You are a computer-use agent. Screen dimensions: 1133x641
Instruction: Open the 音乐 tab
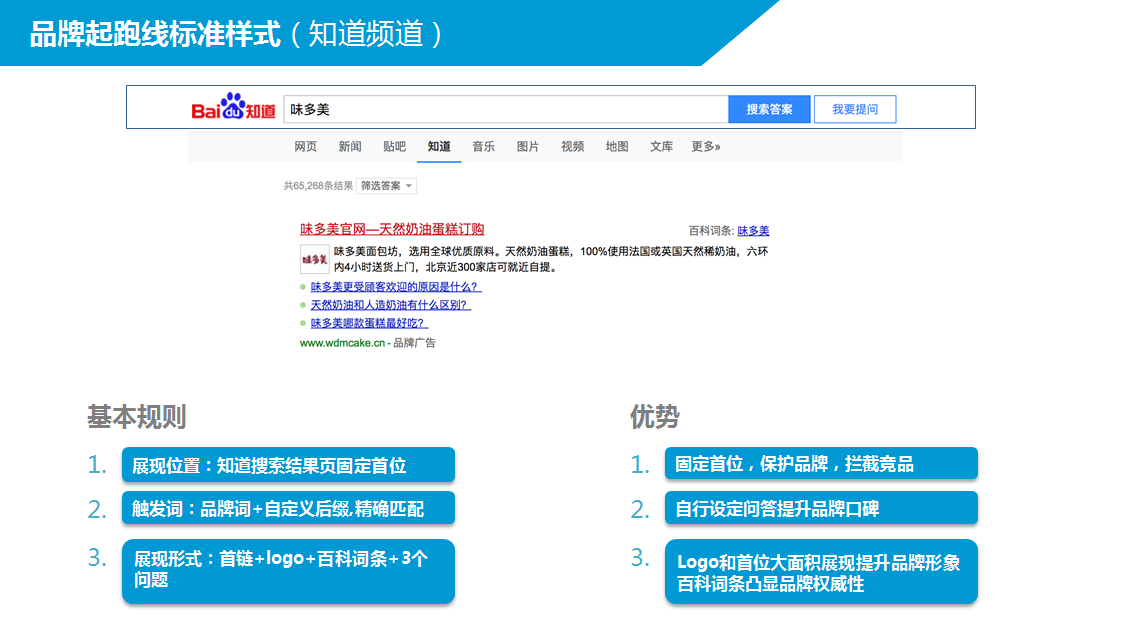coord(483,147)
